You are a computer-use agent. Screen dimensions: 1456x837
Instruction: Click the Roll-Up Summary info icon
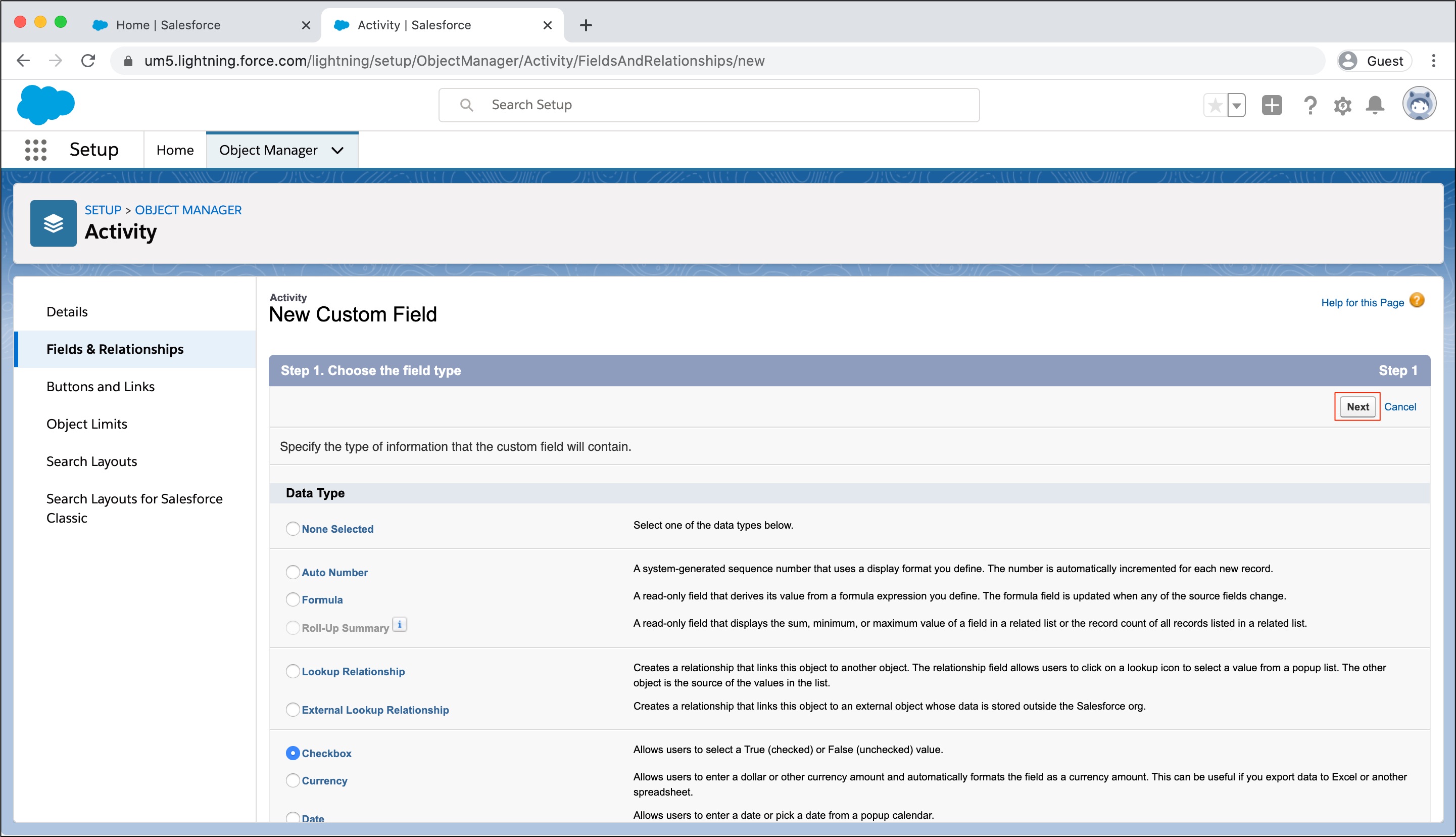tap(399, 624)
